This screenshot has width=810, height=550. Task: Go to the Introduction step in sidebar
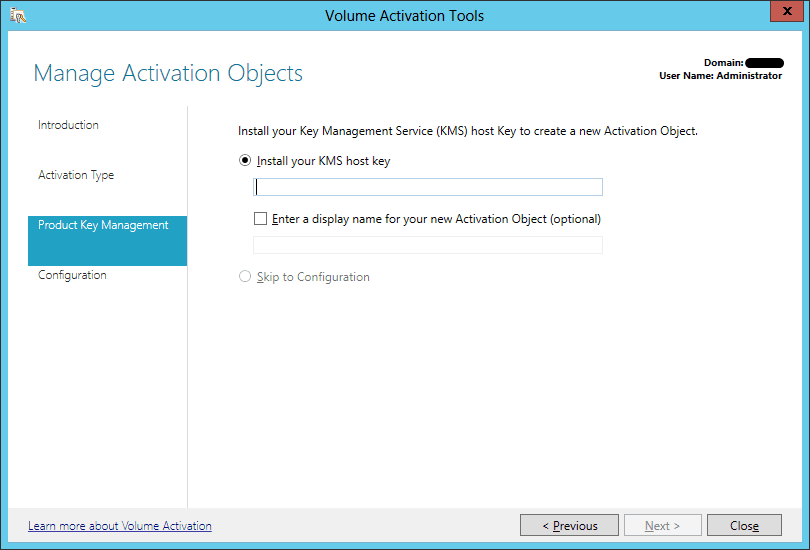(x=68, y=125)
